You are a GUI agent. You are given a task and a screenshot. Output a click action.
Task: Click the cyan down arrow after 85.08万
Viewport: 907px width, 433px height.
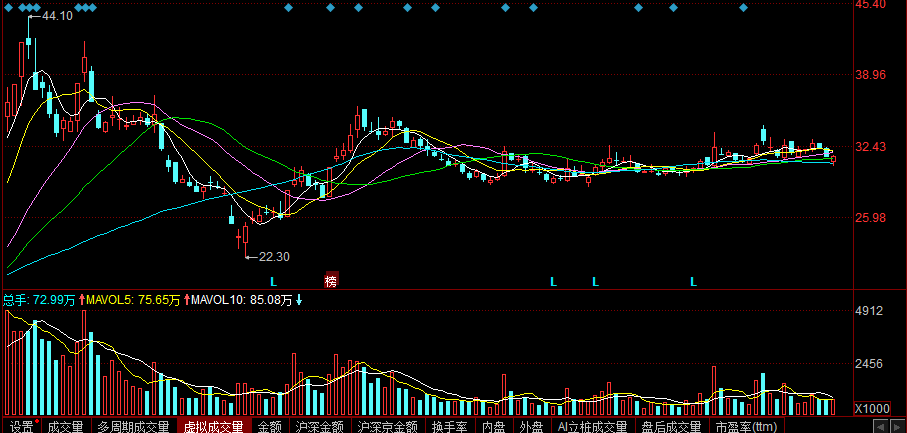click(x=299, y=300)
